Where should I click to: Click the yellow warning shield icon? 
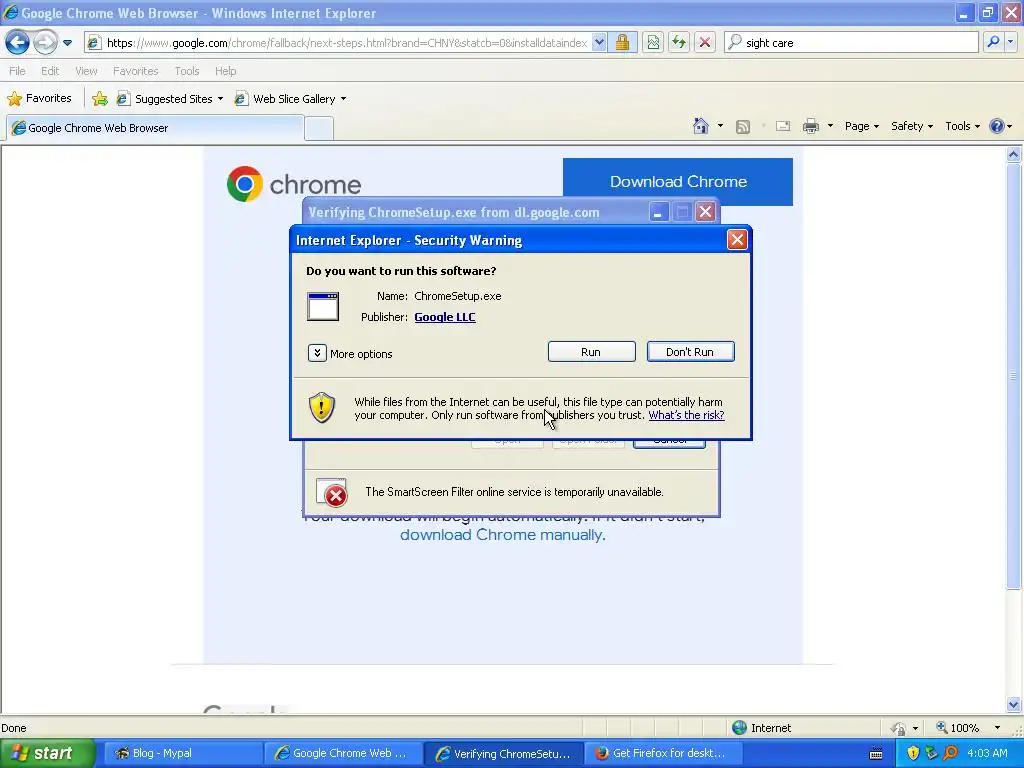coord(322,408)
